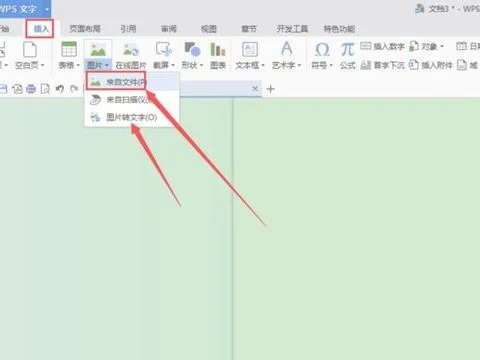Insert a blank page with 空白页 icon
Viewport: 480px width, 360px height.
[x=30, y=50]
